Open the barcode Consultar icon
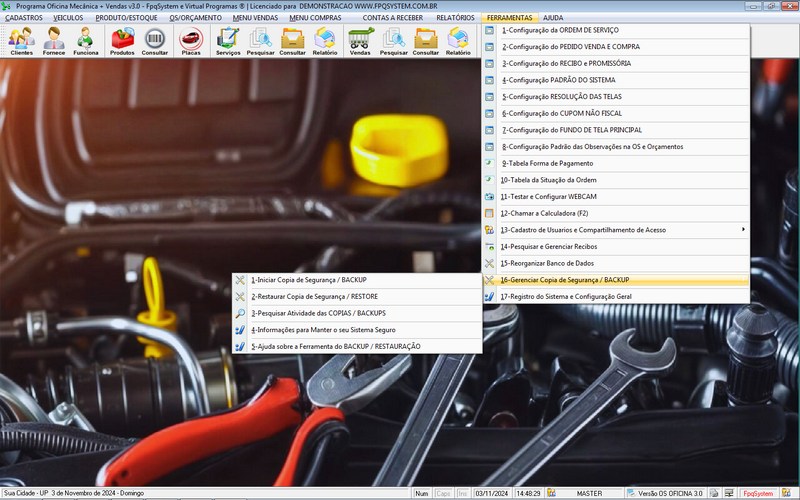The image size is (800, 500). click(x=155, y=41)
